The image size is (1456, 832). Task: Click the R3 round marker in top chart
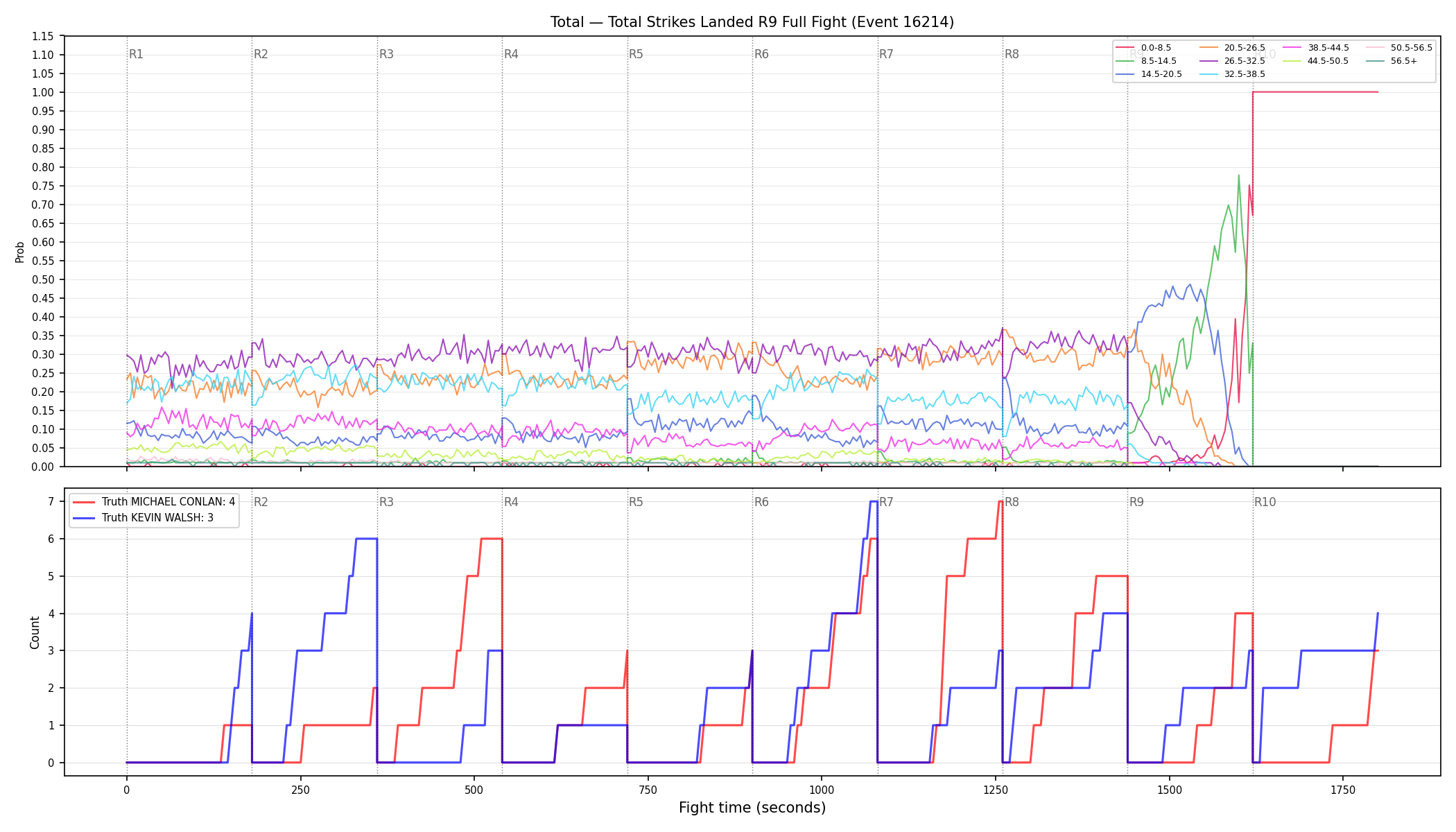coord(386,54)
